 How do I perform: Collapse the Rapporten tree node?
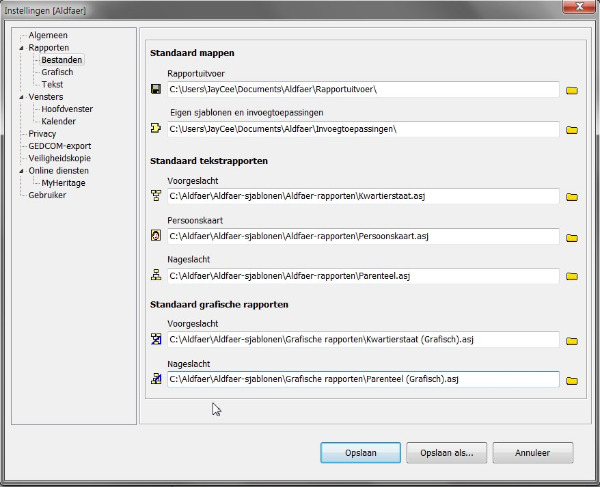click(21, 48)
